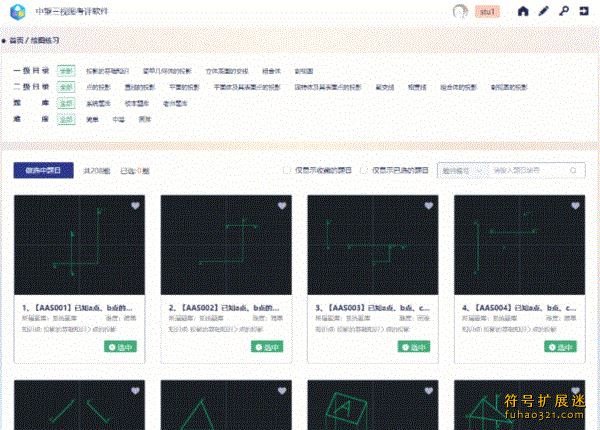The image size is (600, 430).
Task: Select 立体表面的交线 category
Action: coord(227,71)
